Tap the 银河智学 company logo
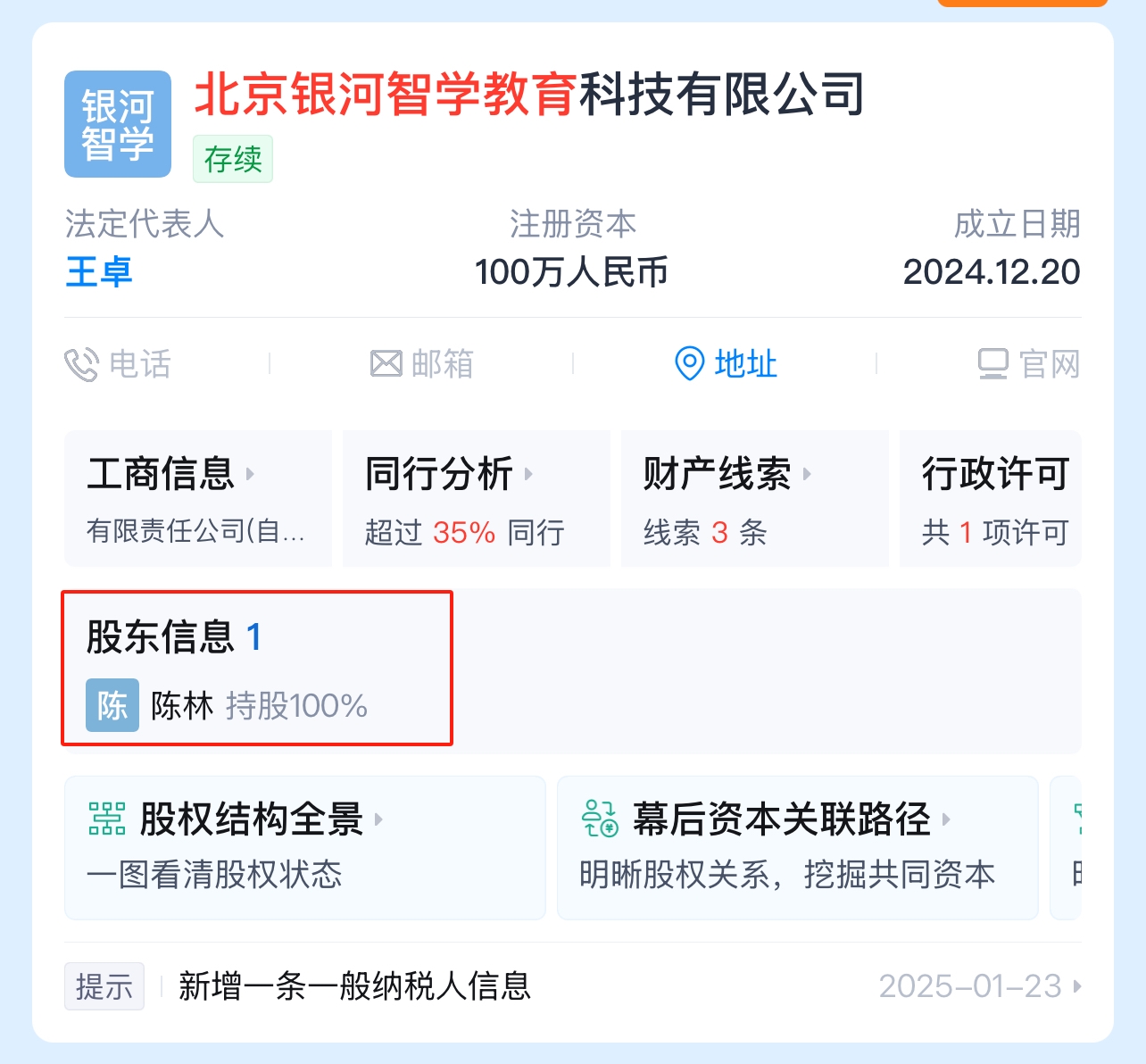Image resolution: width=1146 pixels, height=1064 pixels. pos(118,124)
